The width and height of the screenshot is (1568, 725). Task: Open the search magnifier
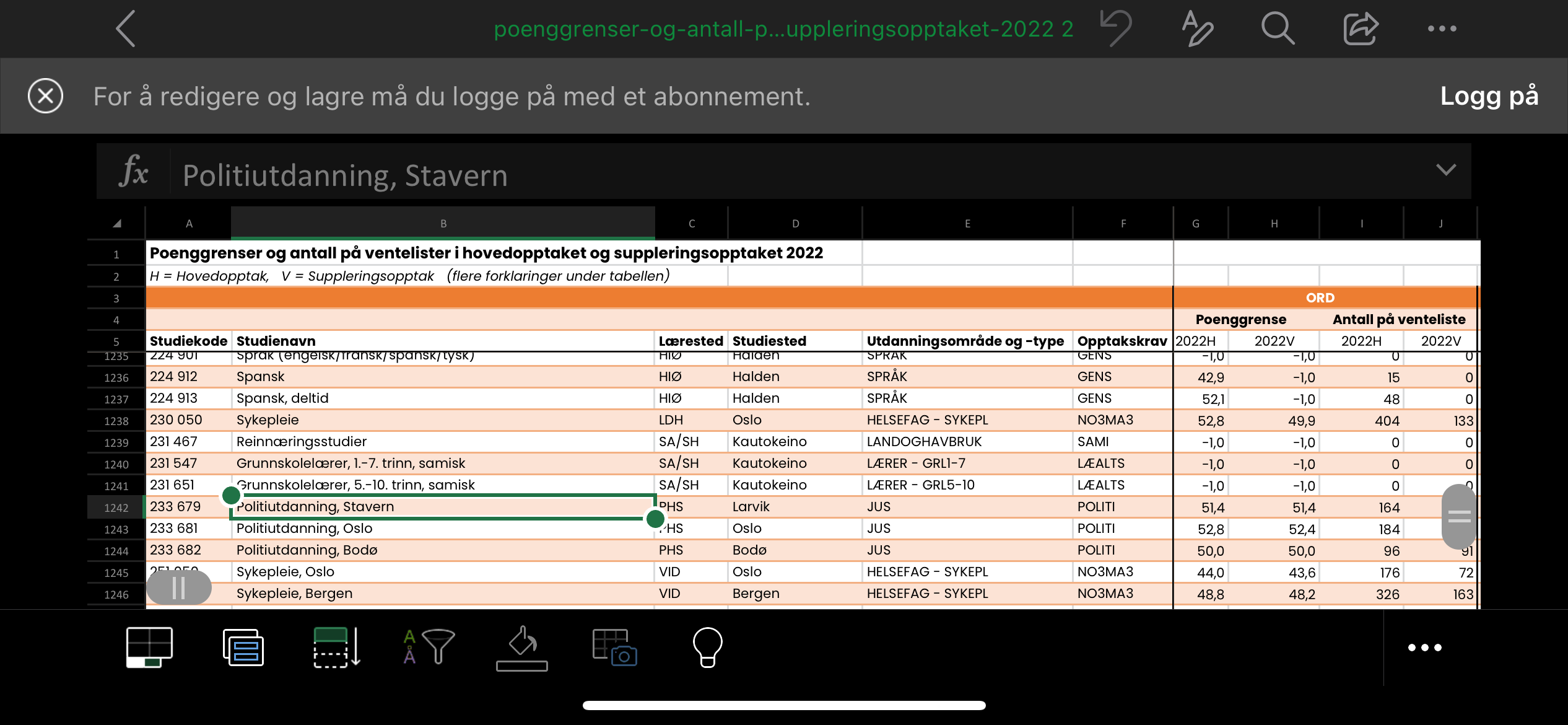pyautogui.click(x=1278, y=29)
